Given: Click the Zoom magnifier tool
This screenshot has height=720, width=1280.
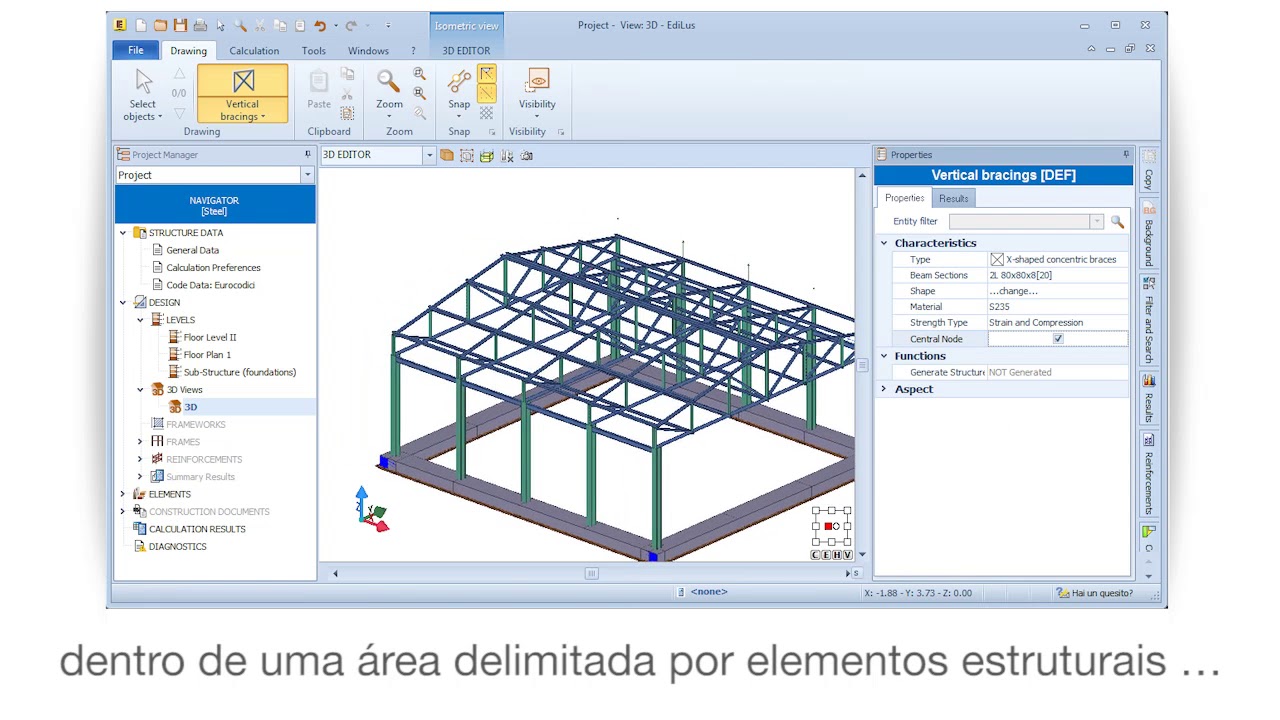Looking at the screenshot, I should (388, 82).
